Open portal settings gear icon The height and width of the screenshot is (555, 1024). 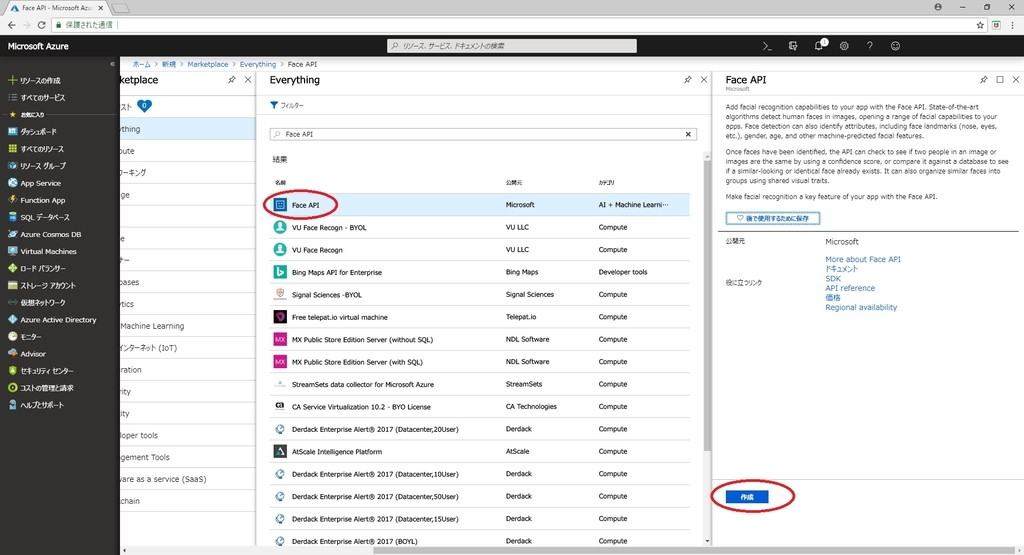coord(844,46)
